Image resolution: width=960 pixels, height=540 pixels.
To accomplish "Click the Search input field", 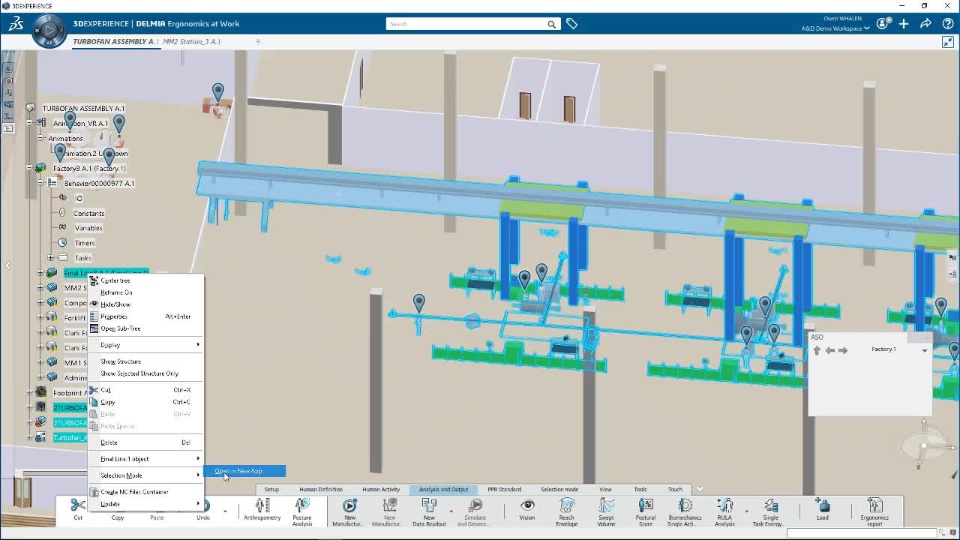I will [465, 24].
